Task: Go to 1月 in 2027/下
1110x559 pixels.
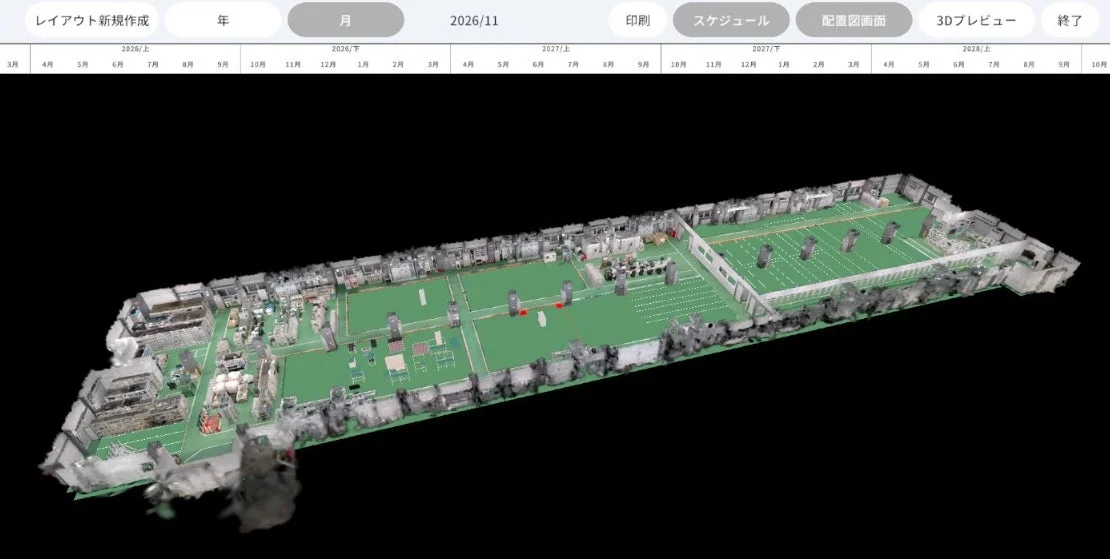Action: pyautogui.click(x=784, y=64)
